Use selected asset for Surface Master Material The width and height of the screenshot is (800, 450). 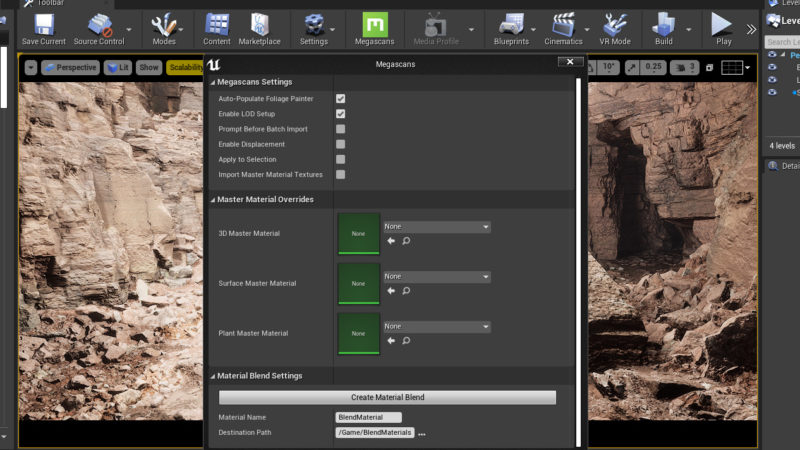(391, 291)
